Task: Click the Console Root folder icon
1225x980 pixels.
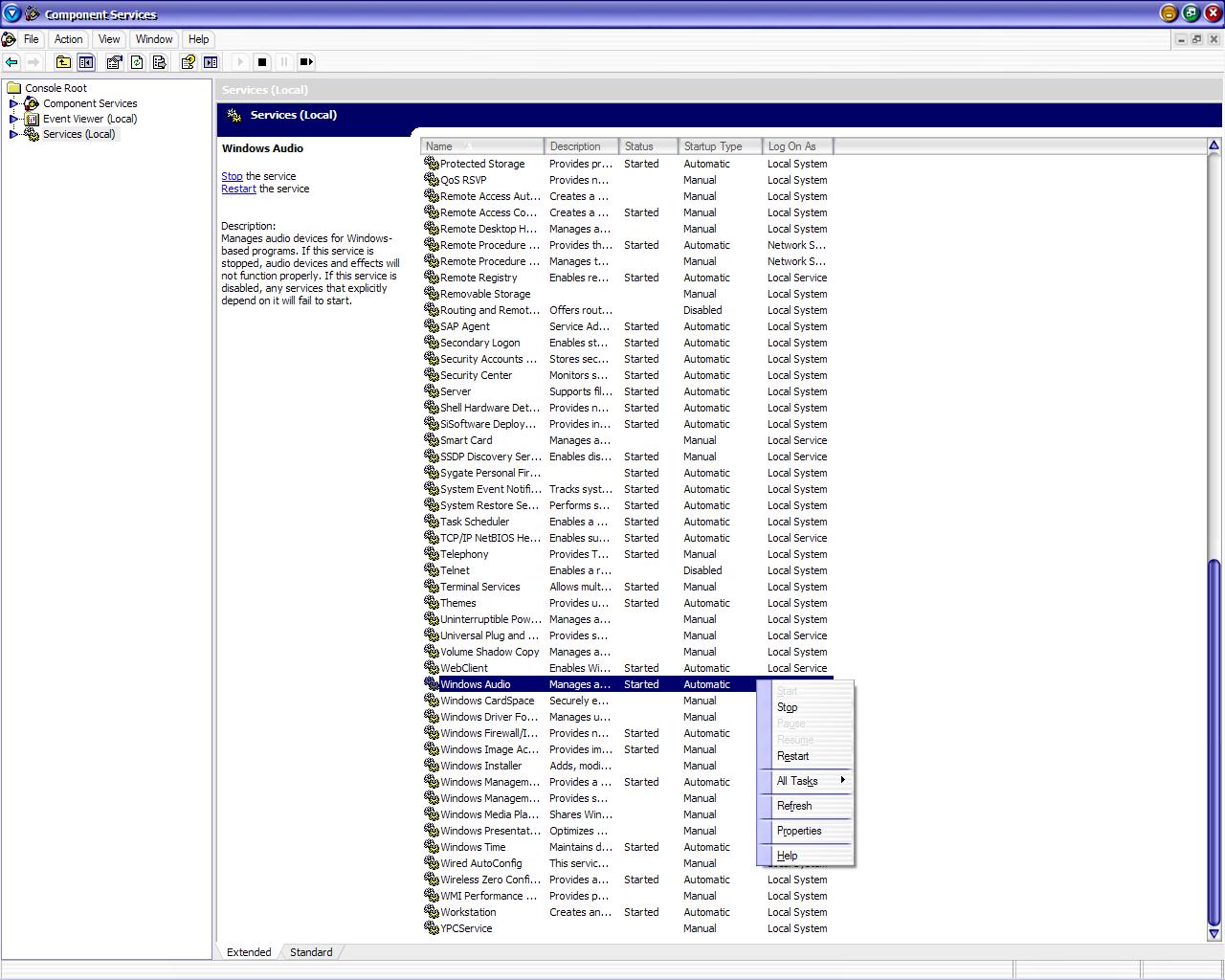Action: (x=14, y=88)
